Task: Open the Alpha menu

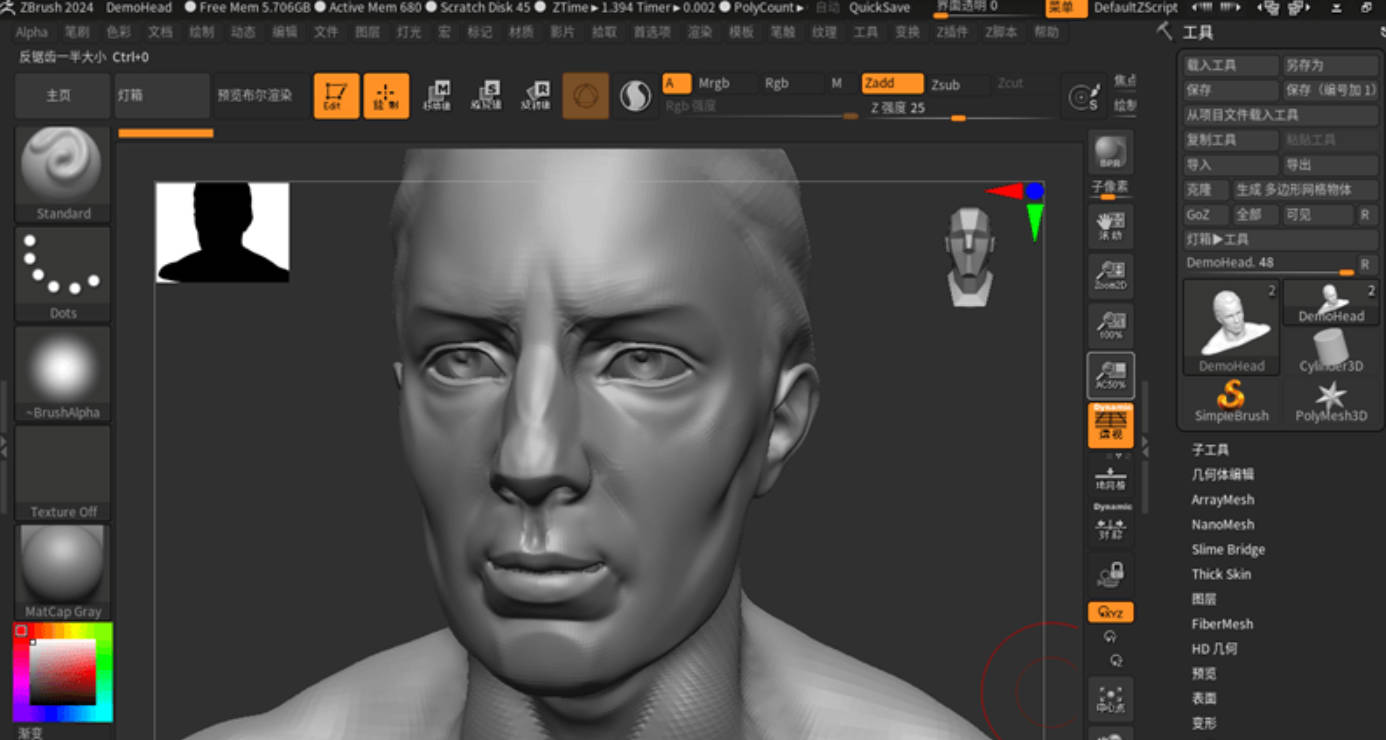Action: (x=32, y=32)
